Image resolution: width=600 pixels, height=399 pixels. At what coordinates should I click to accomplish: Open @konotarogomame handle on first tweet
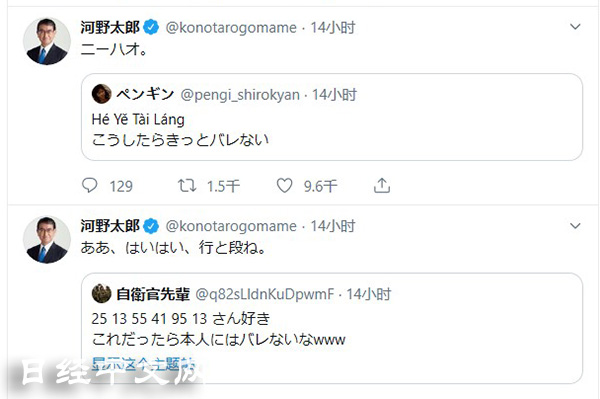pos(231,28)
